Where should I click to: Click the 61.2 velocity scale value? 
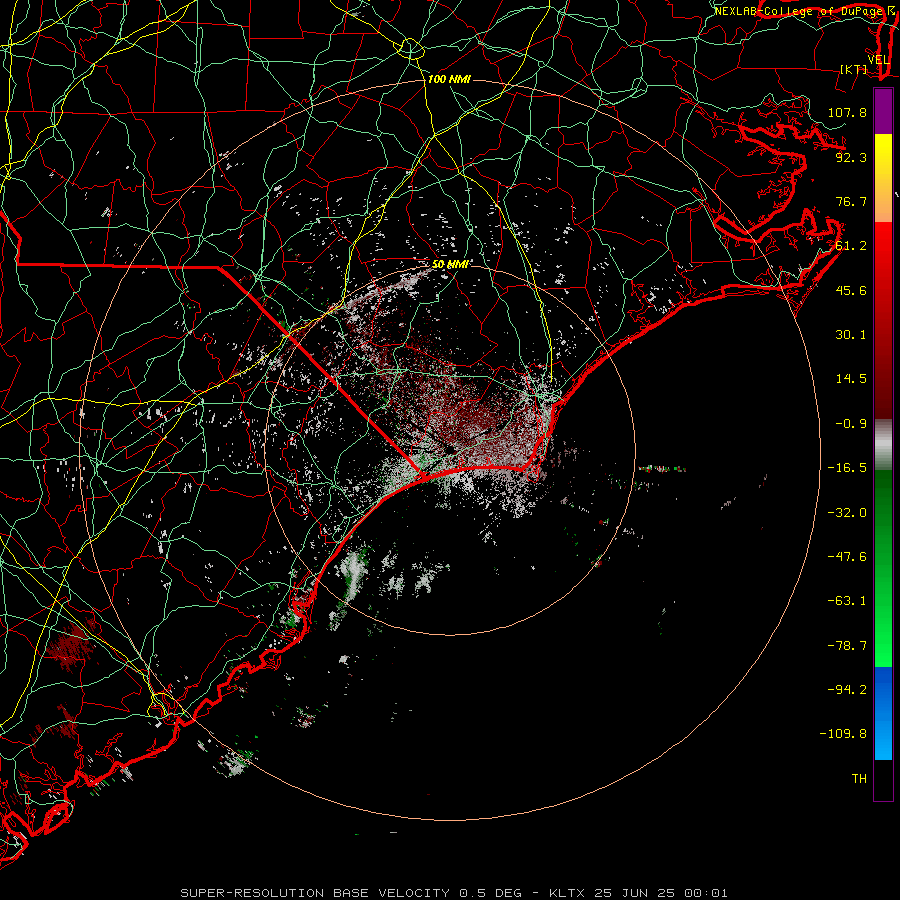[x=851, y=246]
